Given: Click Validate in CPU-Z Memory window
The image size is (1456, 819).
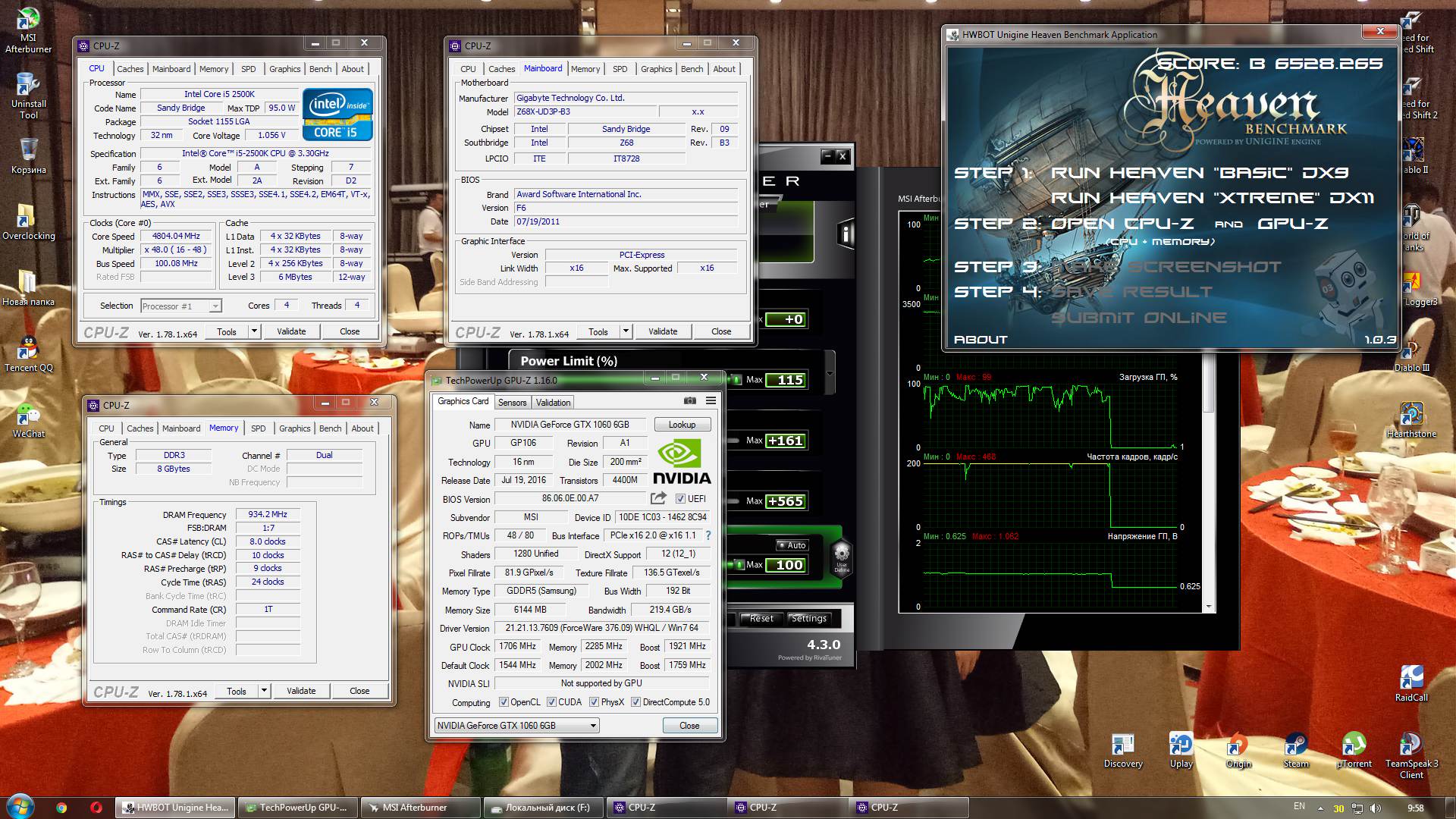Looking at the screenshot, I should (x=301, y=691).
